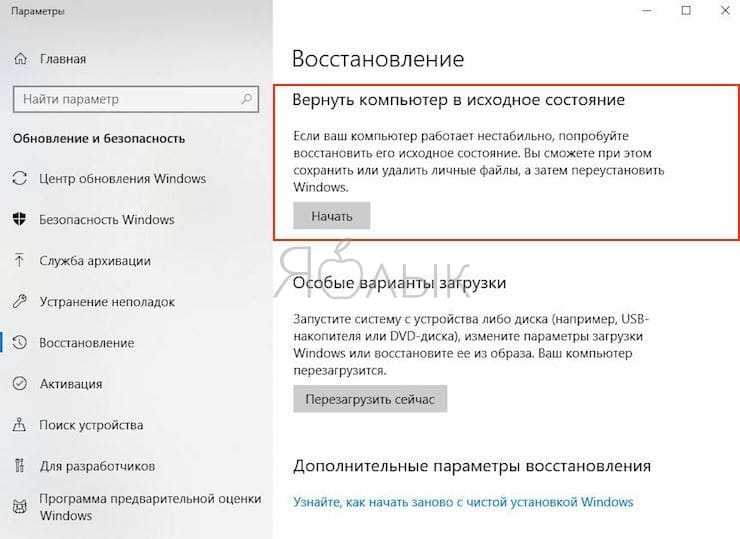The height and width of the screenshot is (539, 740).
Task: Go to Безопасность Windows settings
Action: (x=107, y=219)
